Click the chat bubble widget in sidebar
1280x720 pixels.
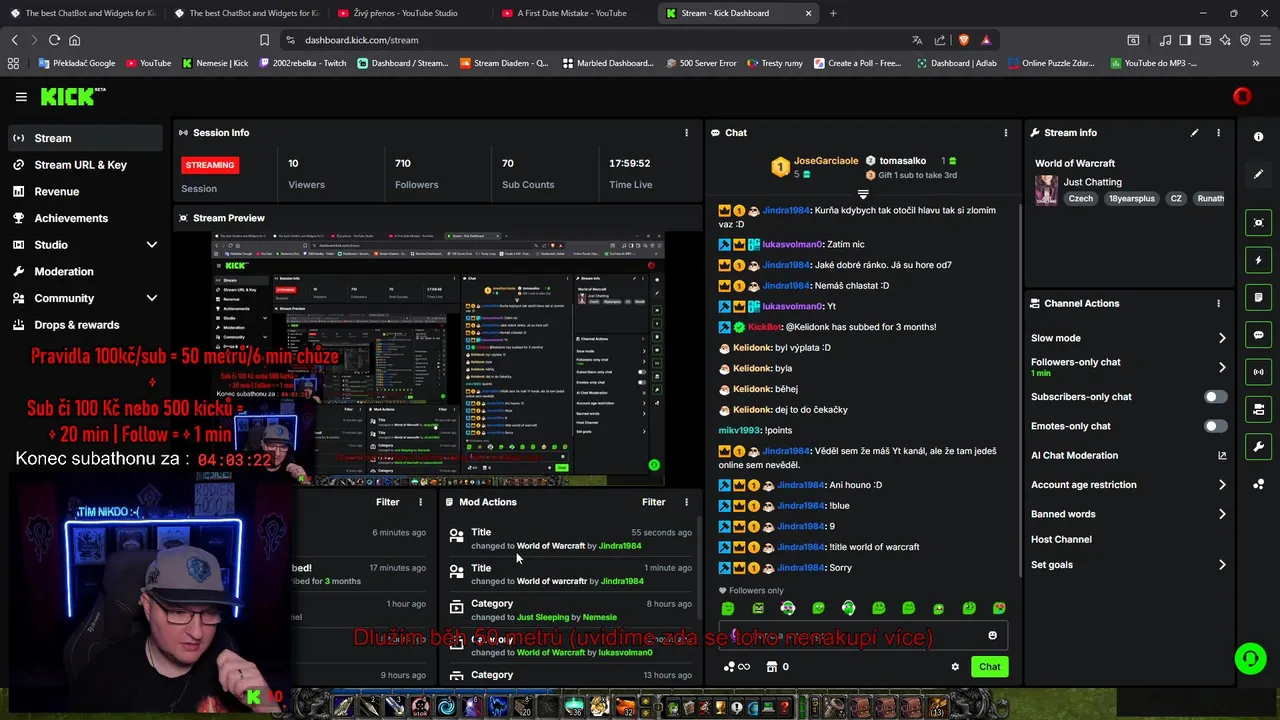(1258, 335)
